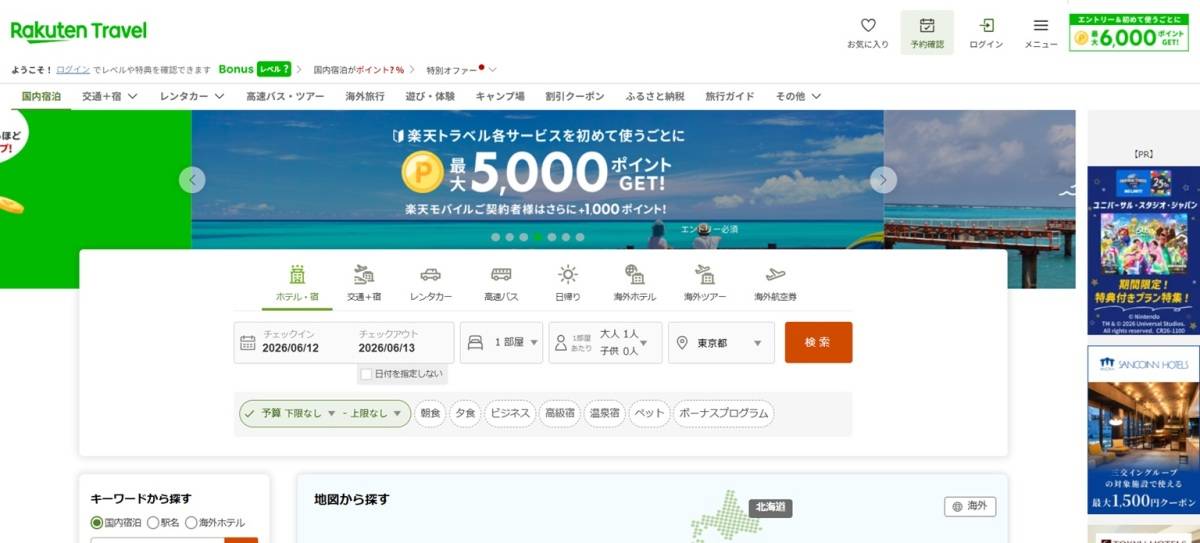Click the 北海道 map label
The height and width of the screenshot is (543, 1200).
point(770,507)
